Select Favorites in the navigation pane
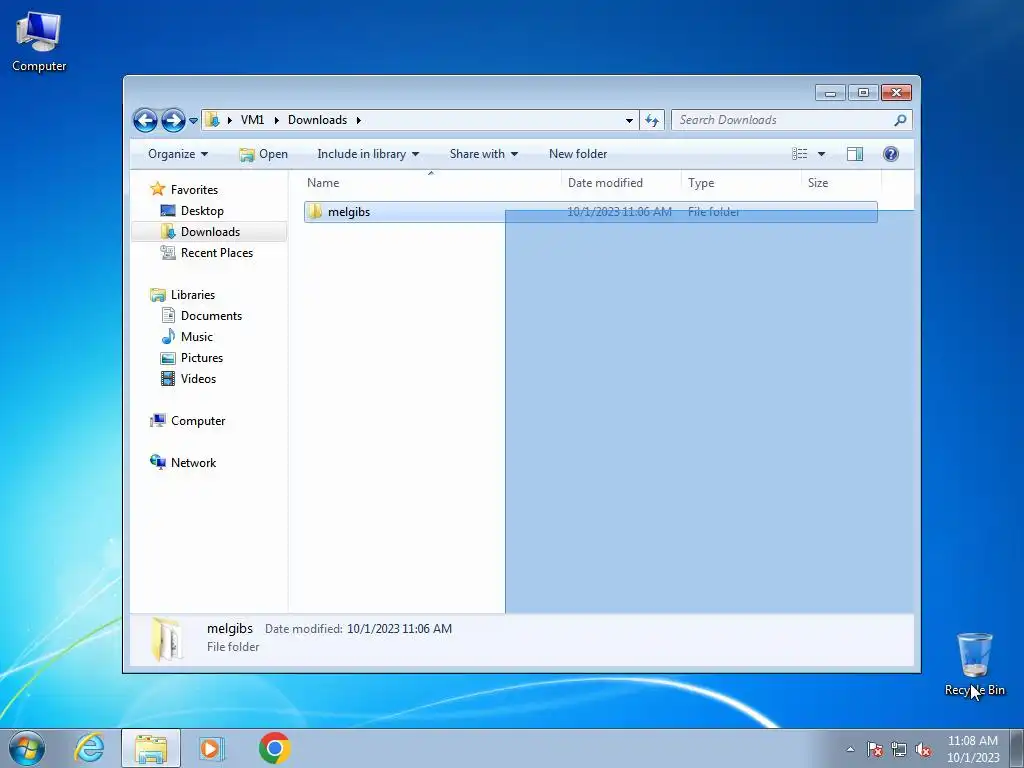 195,189
